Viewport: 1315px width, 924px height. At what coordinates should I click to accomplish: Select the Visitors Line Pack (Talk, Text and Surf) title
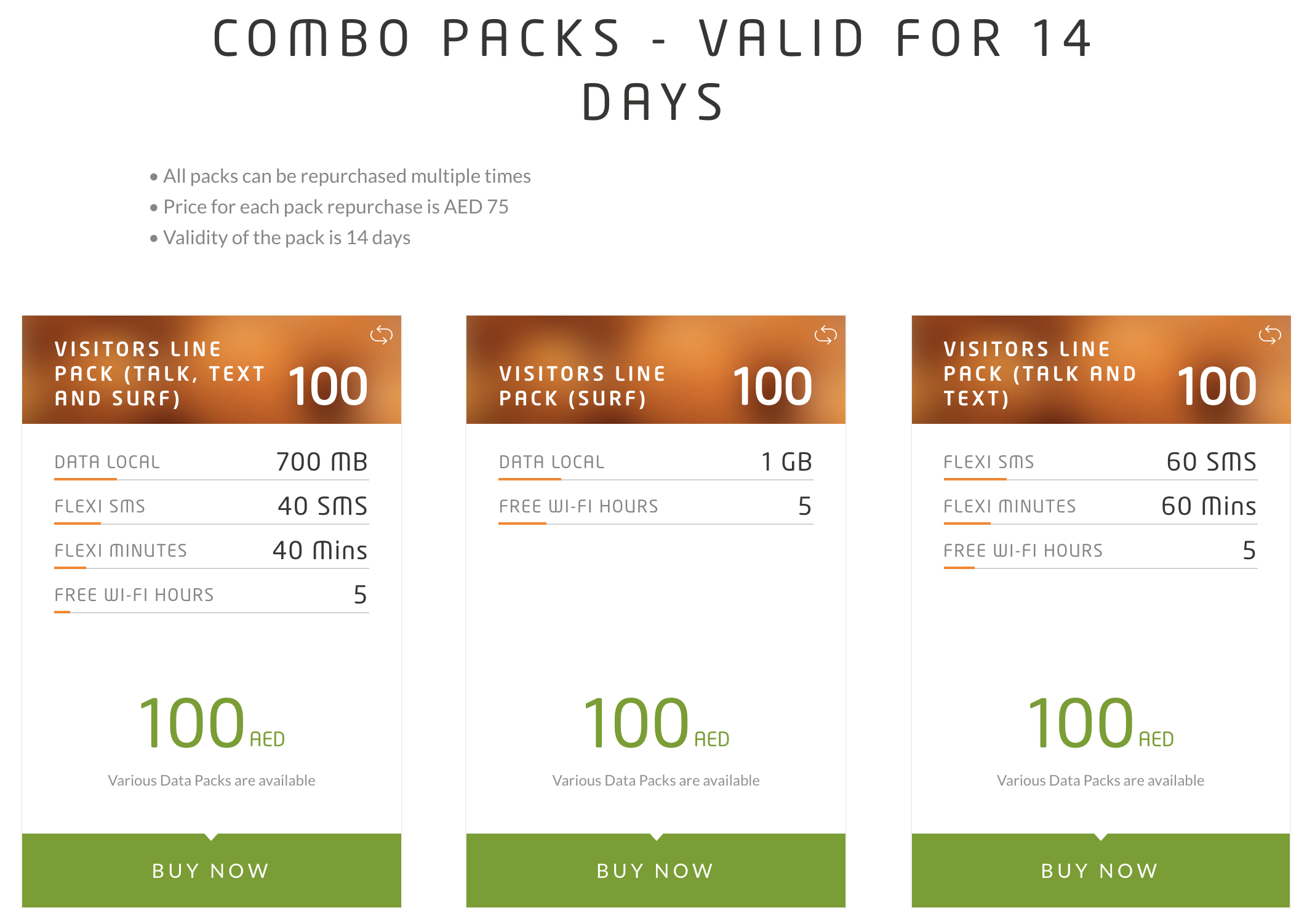(159, 374)
